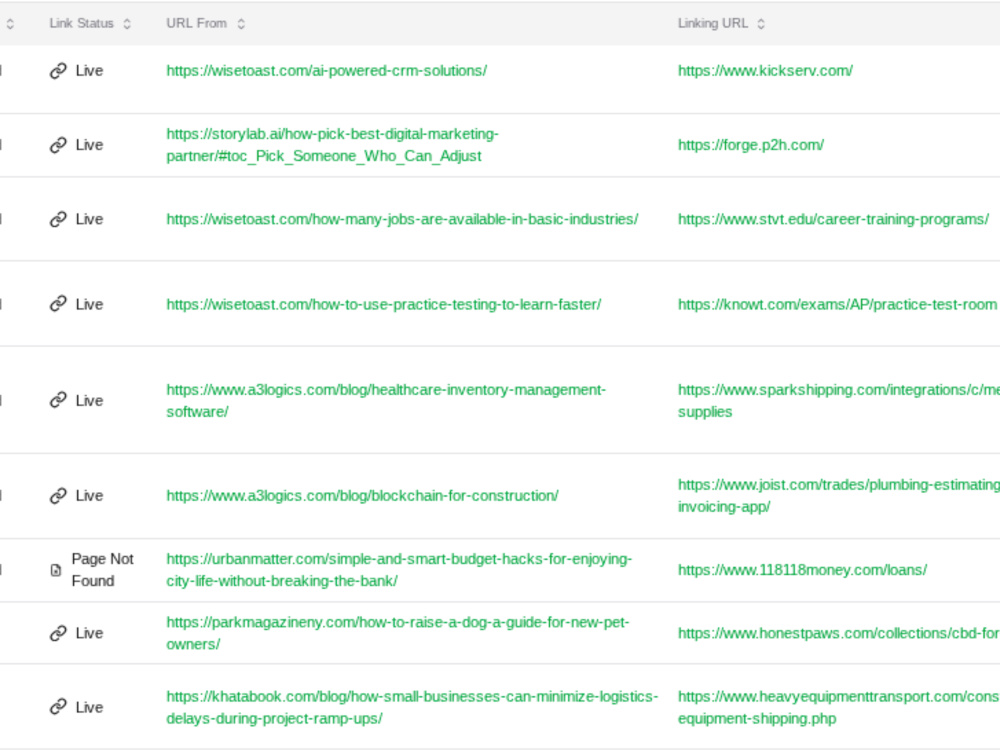Open storylab.ai digital-marketing-partner link
This screenshot has height=750, width=1000.
pos(332,145)
